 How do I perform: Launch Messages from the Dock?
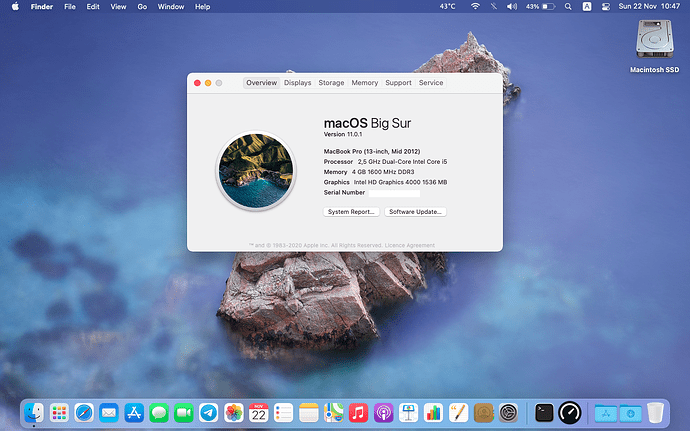pos(159,413)
